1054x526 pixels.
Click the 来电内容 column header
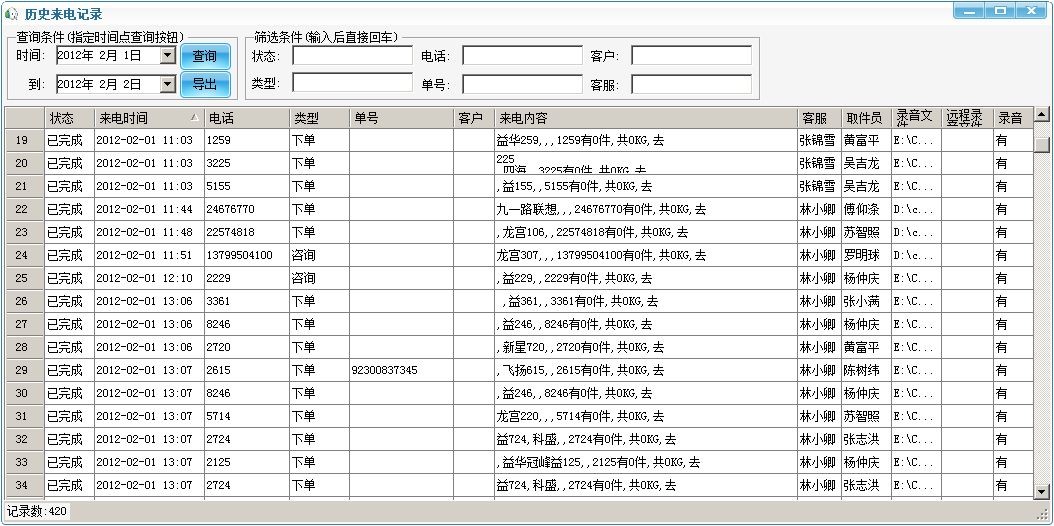pos(646,118)
